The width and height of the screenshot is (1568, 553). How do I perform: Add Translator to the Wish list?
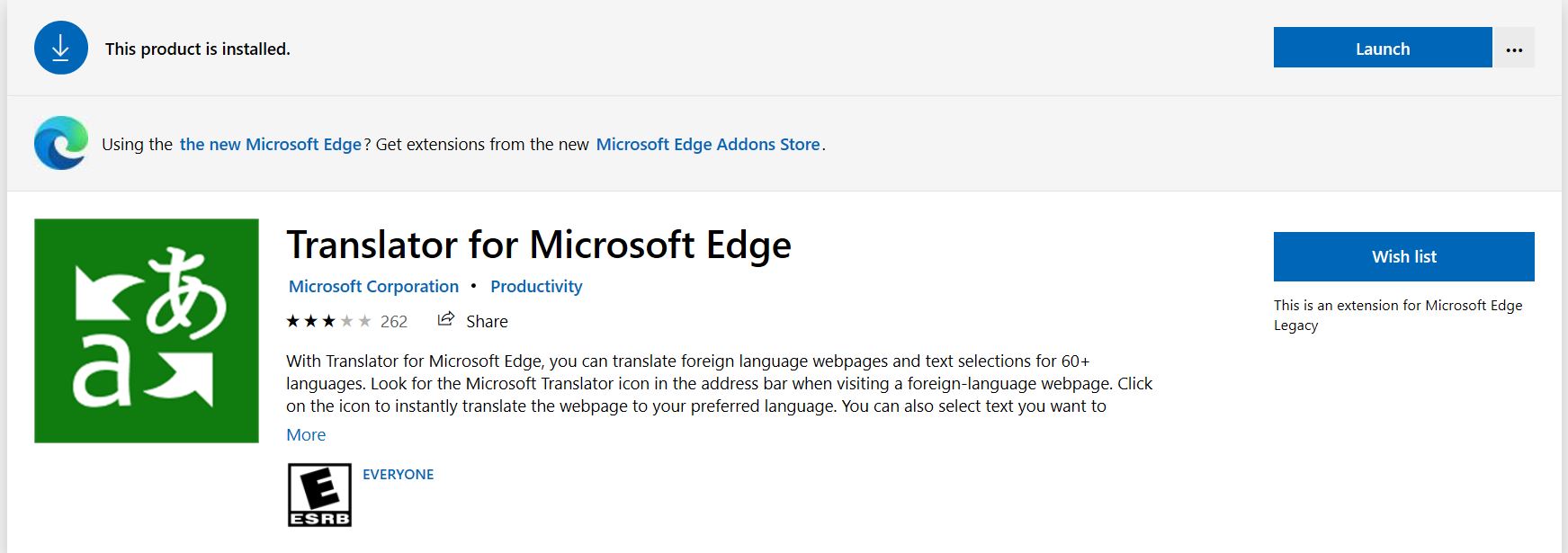click(x=1403, y=256)
